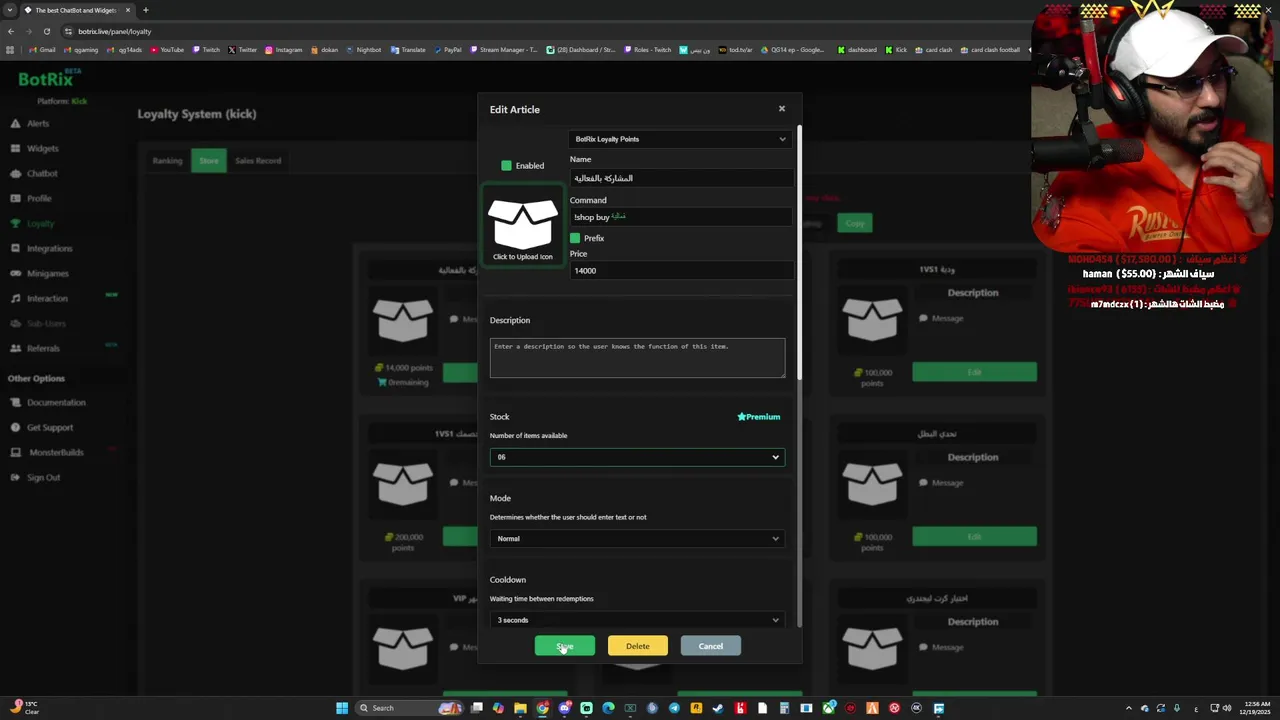
Task: Open the Instagram bookmark
Action: coord(283,50)
